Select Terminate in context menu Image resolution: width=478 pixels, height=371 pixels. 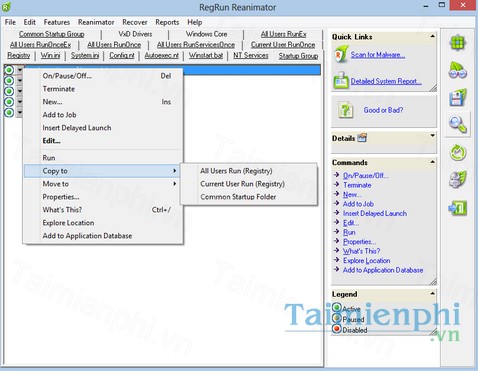click(103, 89)
